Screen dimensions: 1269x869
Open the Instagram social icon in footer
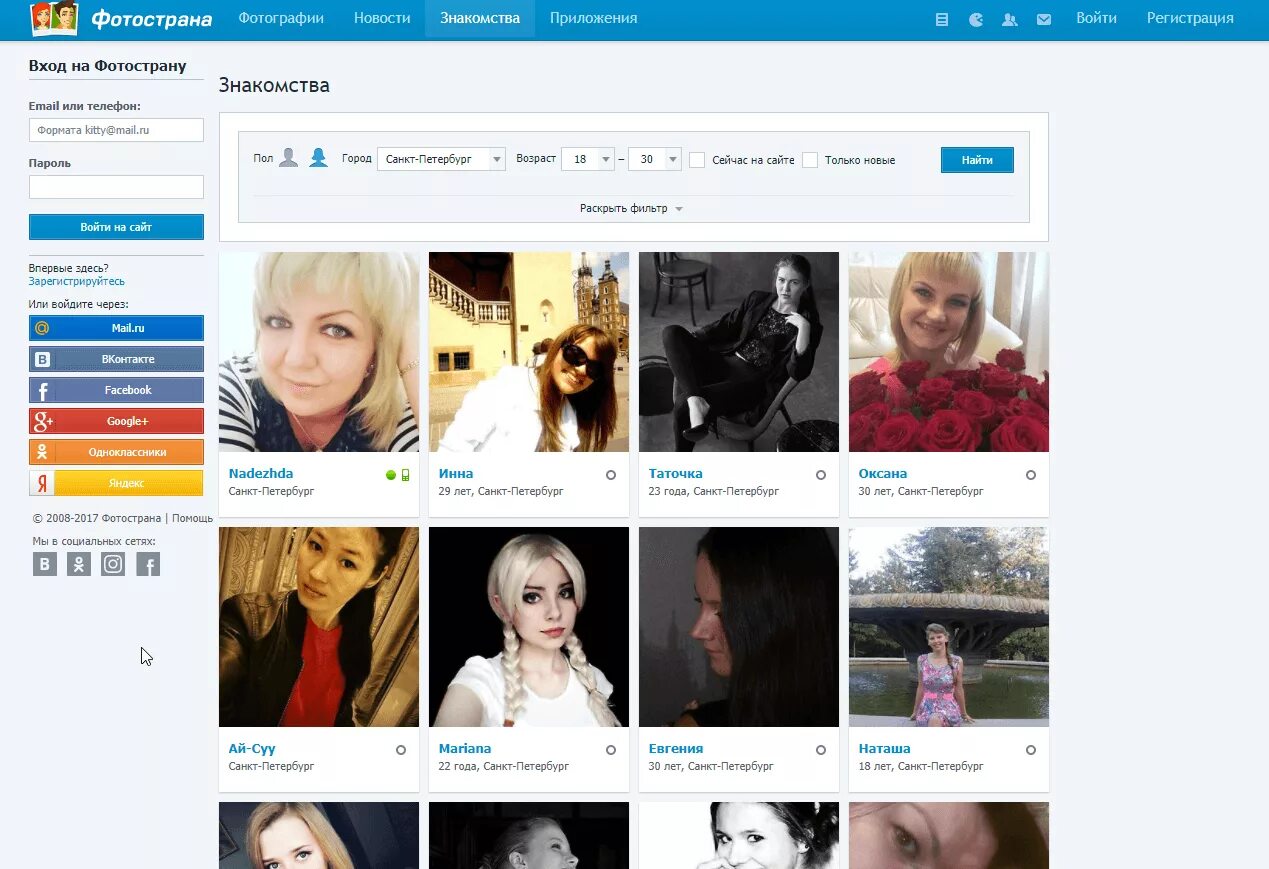(113, 564)
